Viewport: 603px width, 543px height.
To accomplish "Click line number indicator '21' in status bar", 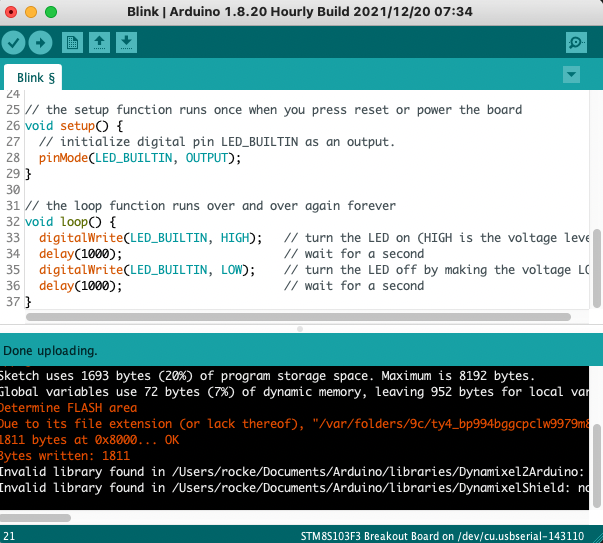I will (x=9, y=536).
